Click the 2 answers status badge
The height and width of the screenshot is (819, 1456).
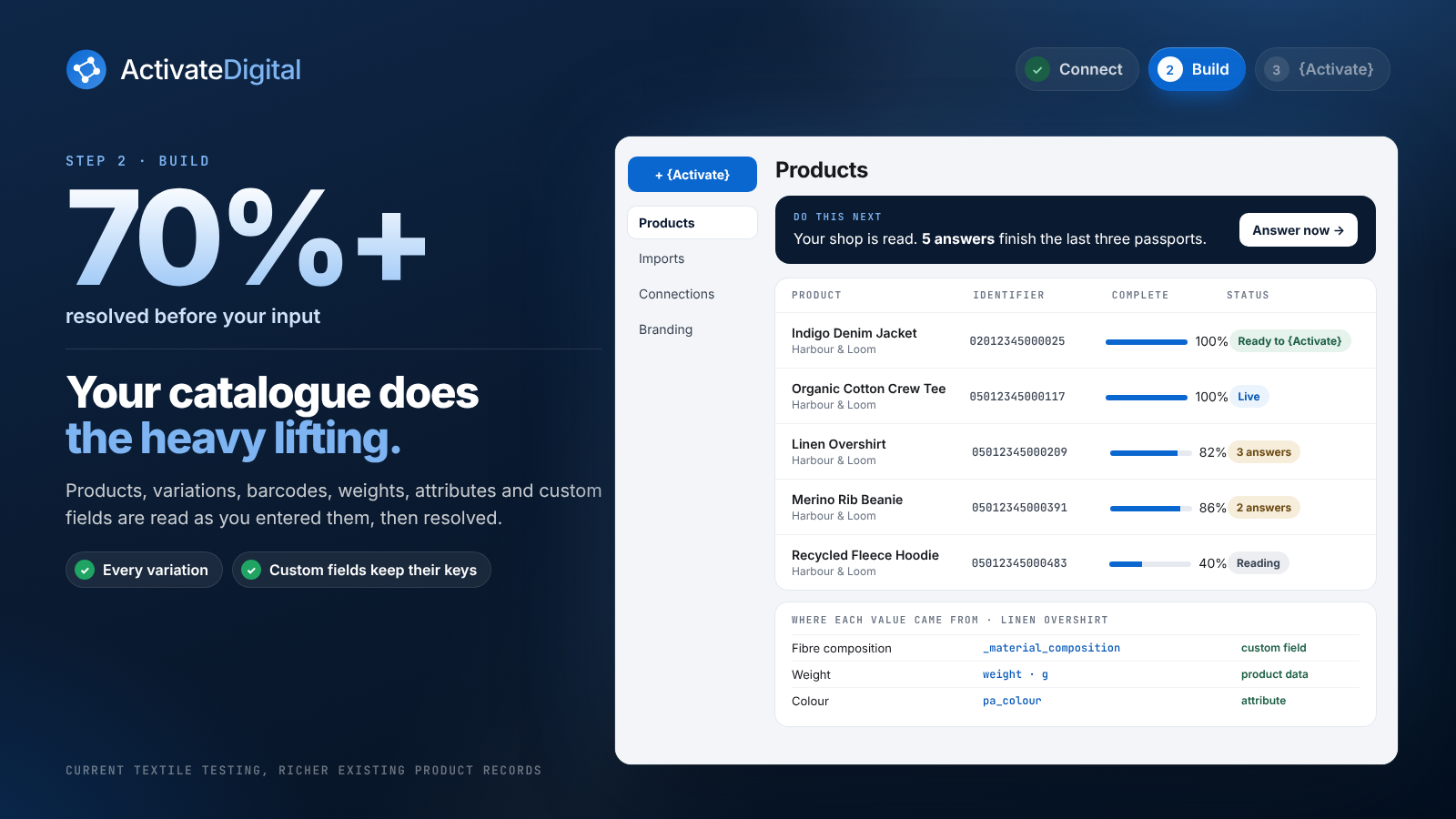(1264, 508)
